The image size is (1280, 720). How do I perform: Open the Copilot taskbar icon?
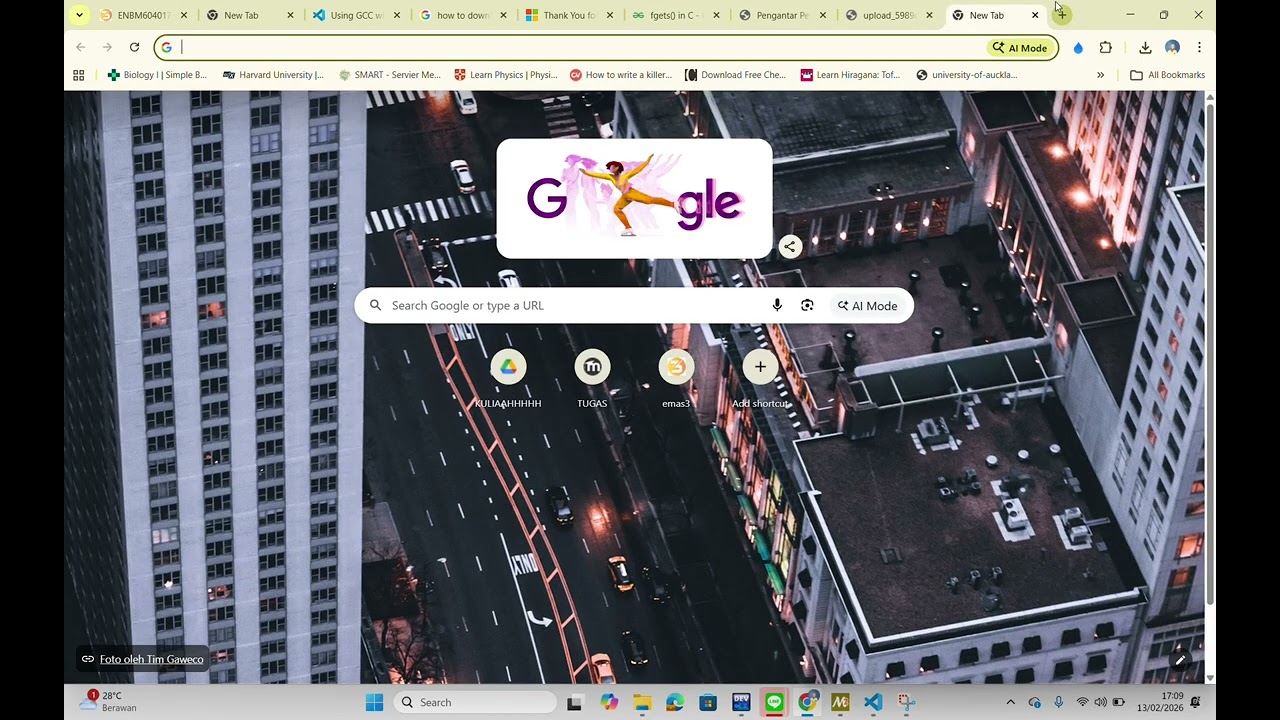(609, 702)
